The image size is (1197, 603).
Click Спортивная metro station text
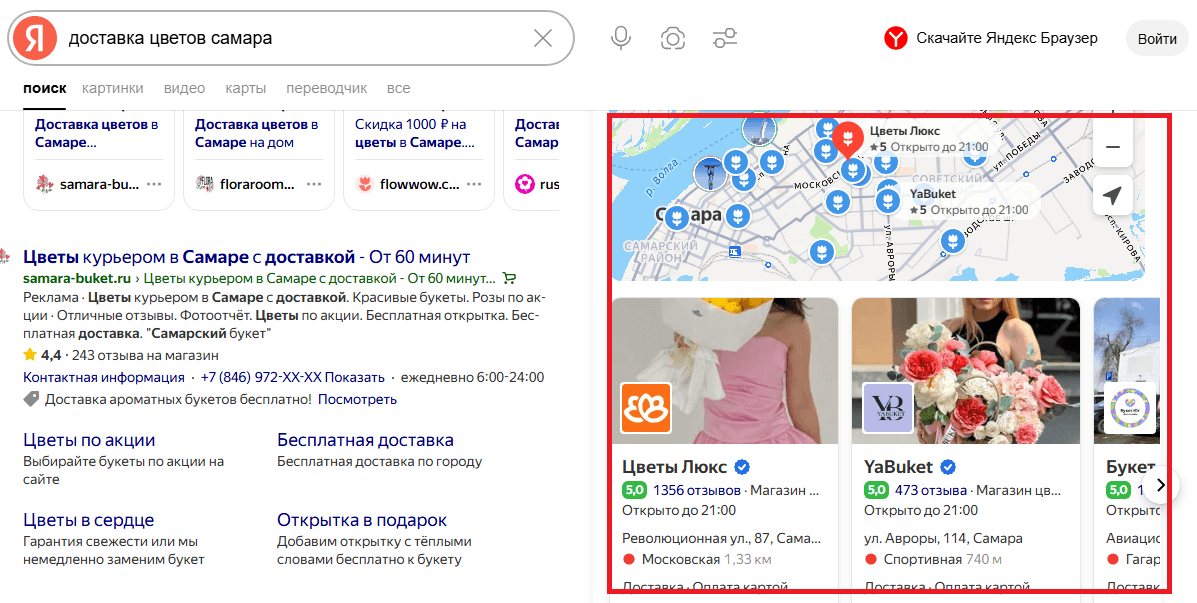pyautogui.click(x=923, y=559)
